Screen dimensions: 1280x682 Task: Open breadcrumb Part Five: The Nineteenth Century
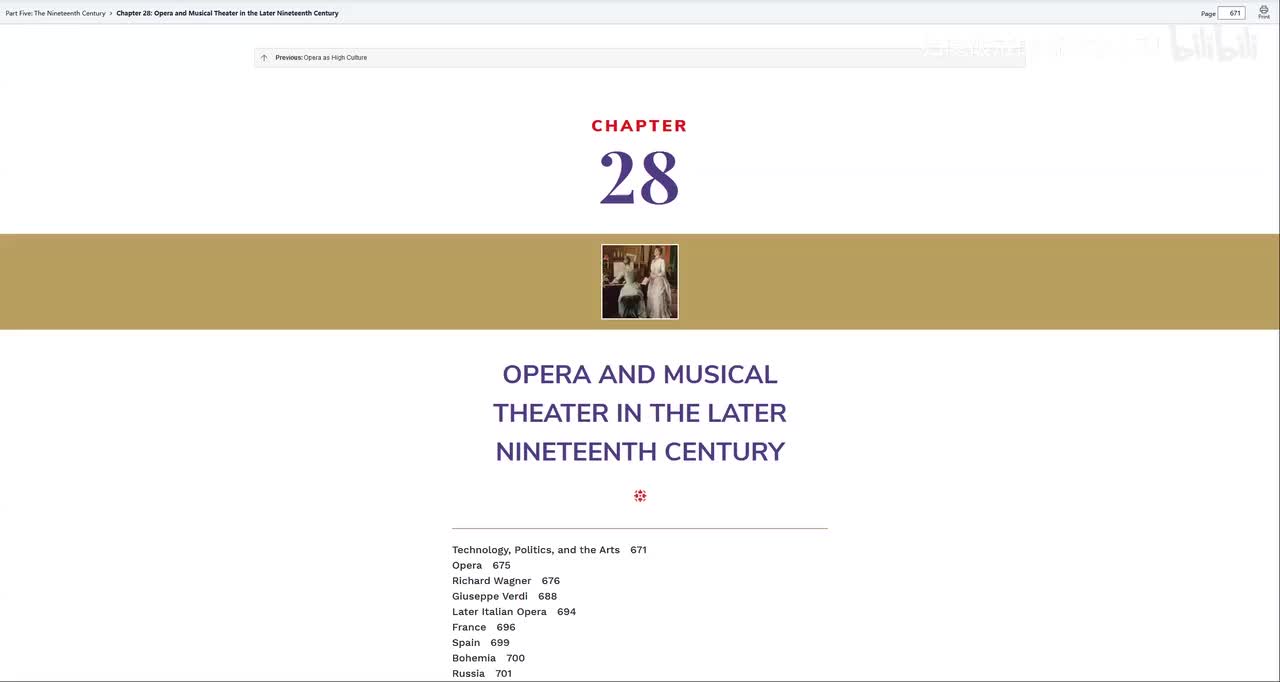tap(55, 13)
